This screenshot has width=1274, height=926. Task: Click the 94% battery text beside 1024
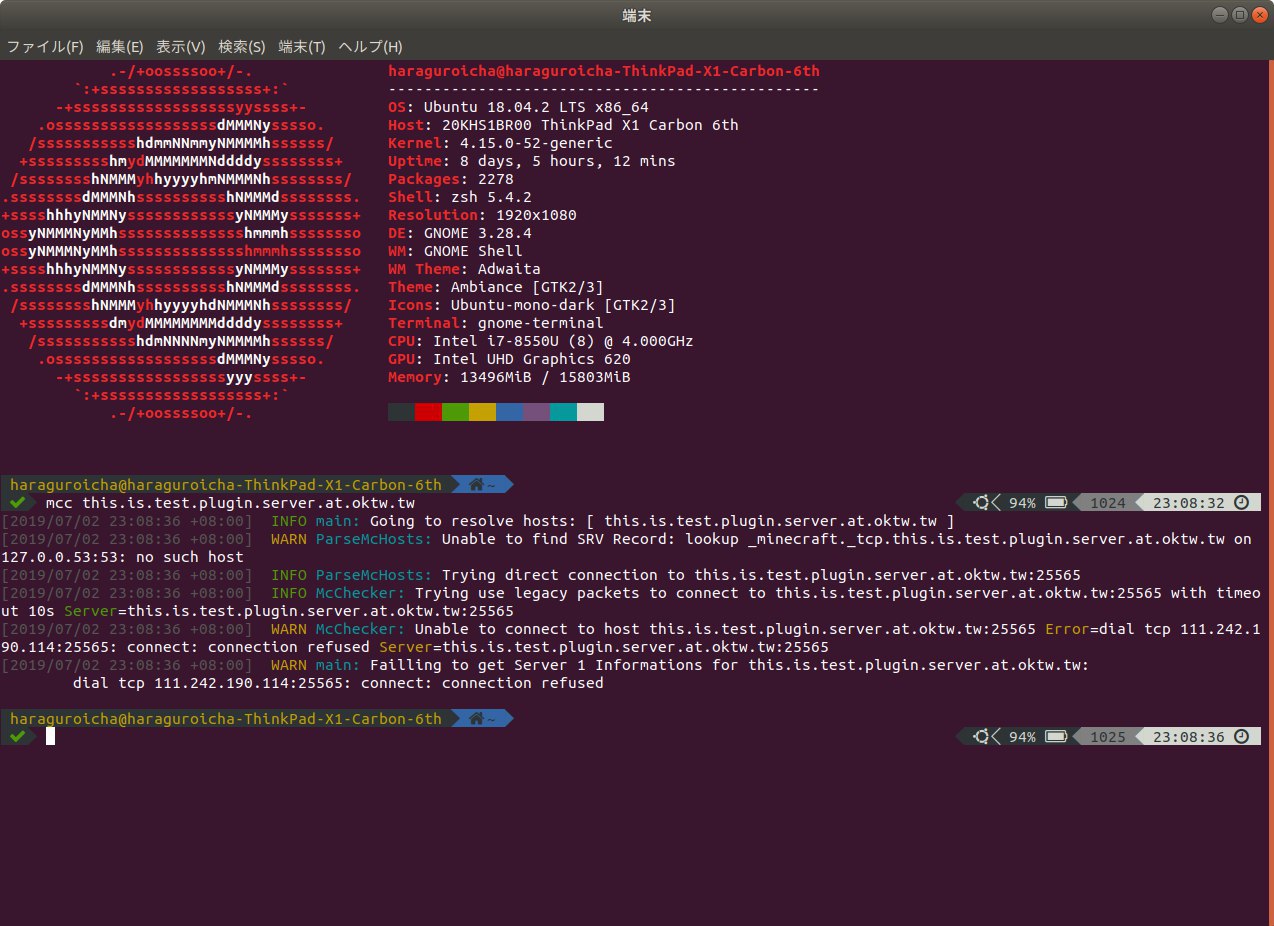tap(1022, 502)
